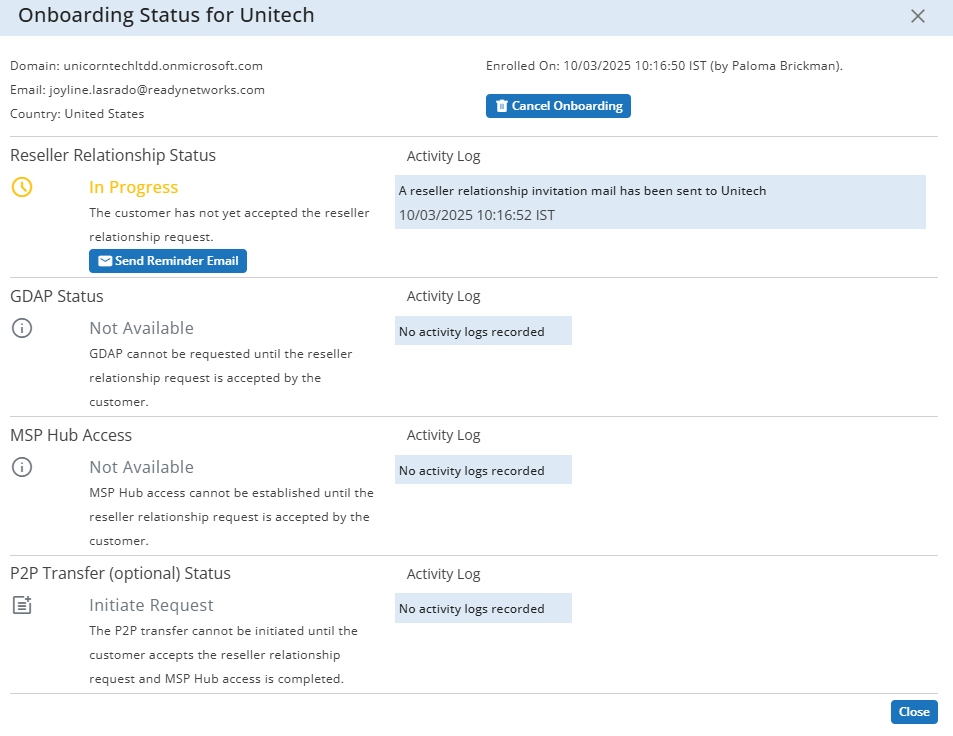Click the envelope icon in Send Reminder

tap(105, 261)
